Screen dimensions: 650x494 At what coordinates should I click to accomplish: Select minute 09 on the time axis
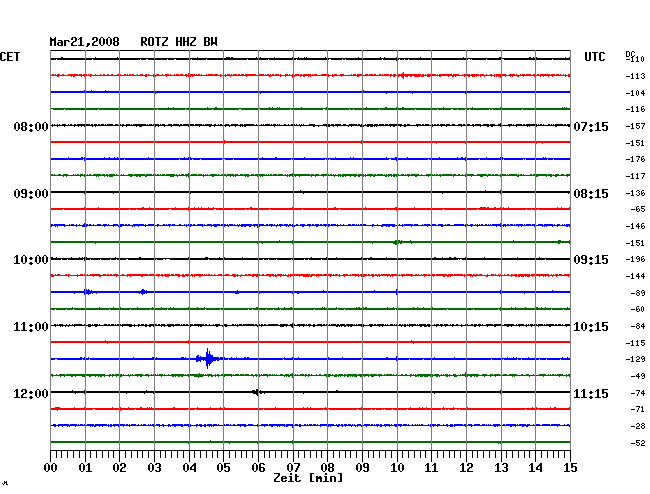pyautogui.click(x=362, y=468)
